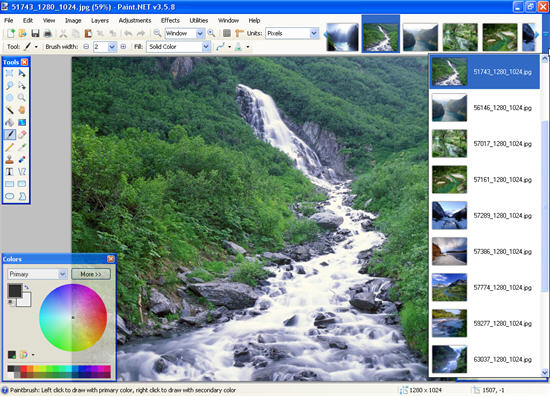Select the Ellipse shape tool
The height and width of the screenshot is (396, 550).
point(9,196)
